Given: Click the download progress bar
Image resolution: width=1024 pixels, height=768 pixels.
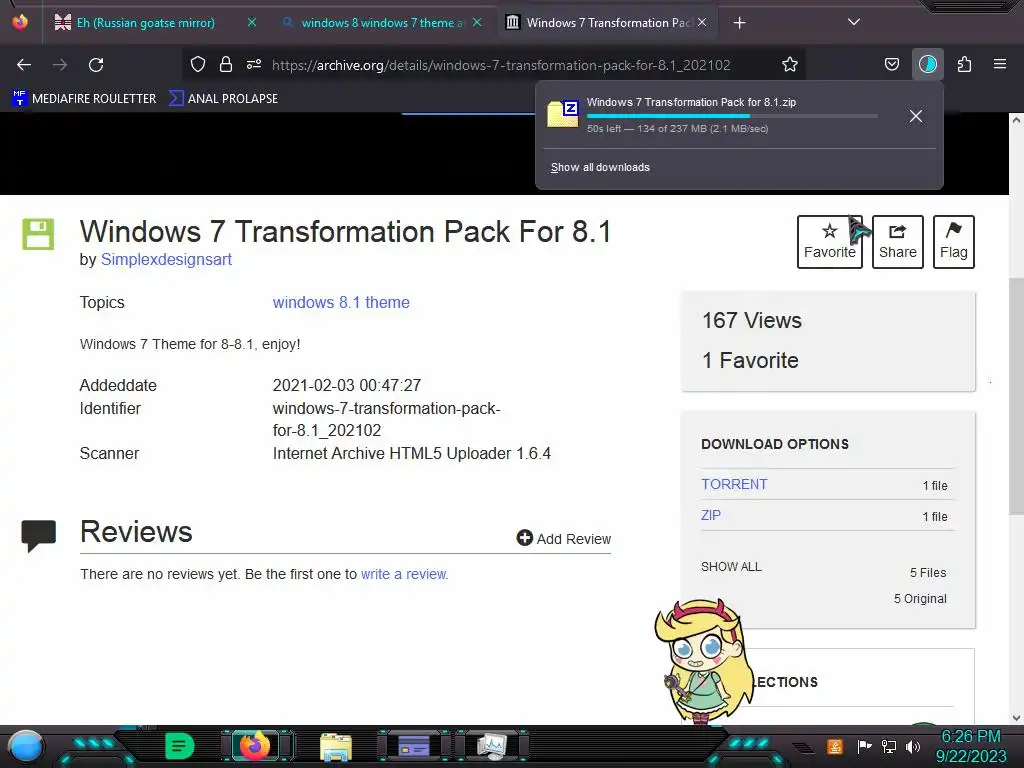Looking at the screenshot, I should point(732,116).
